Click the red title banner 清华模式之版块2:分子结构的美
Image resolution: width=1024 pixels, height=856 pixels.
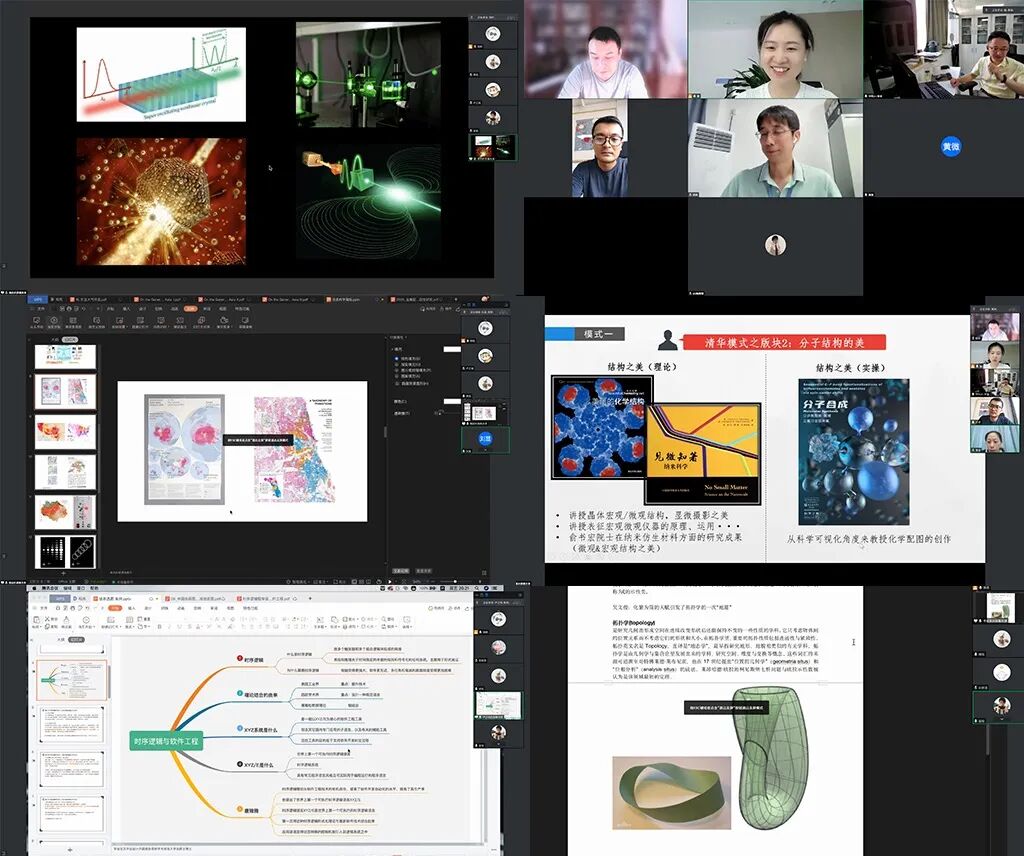[x=784, y=342]
